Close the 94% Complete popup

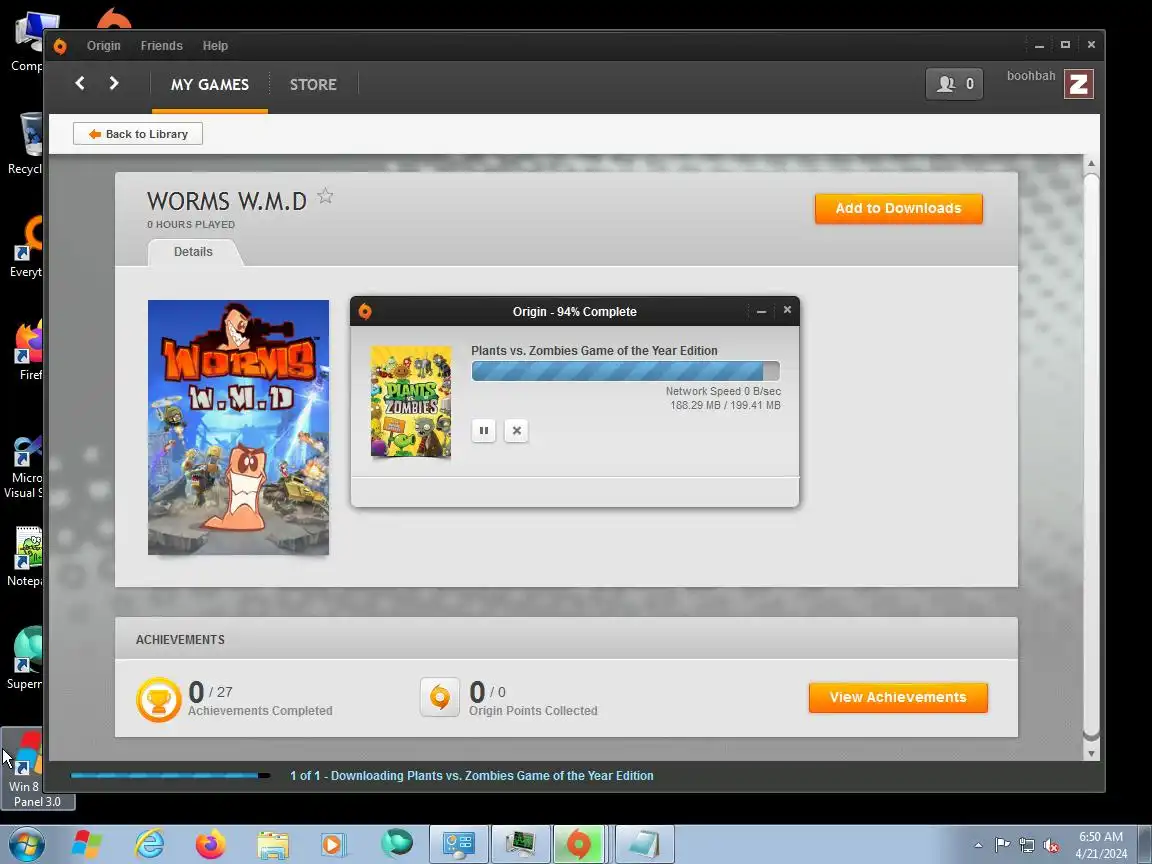pos(787,310)
